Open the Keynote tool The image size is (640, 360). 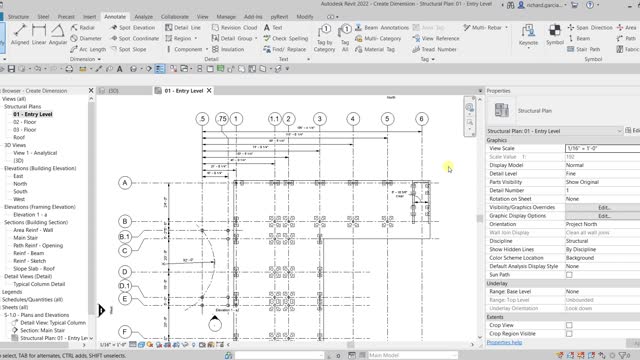[x=528, y=36]
